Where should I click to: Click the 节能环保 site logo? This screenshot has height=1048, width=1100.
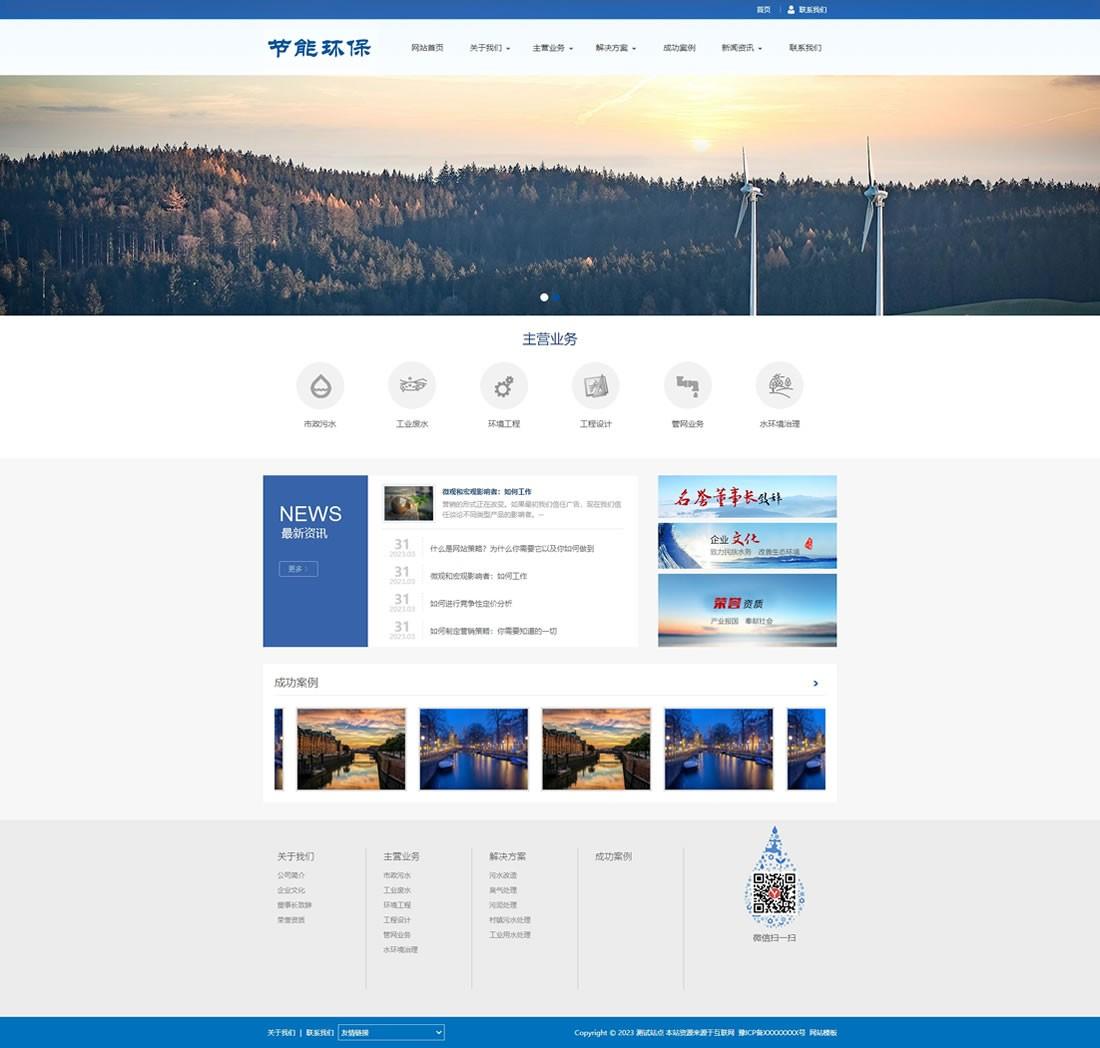(x=319, y=48)
